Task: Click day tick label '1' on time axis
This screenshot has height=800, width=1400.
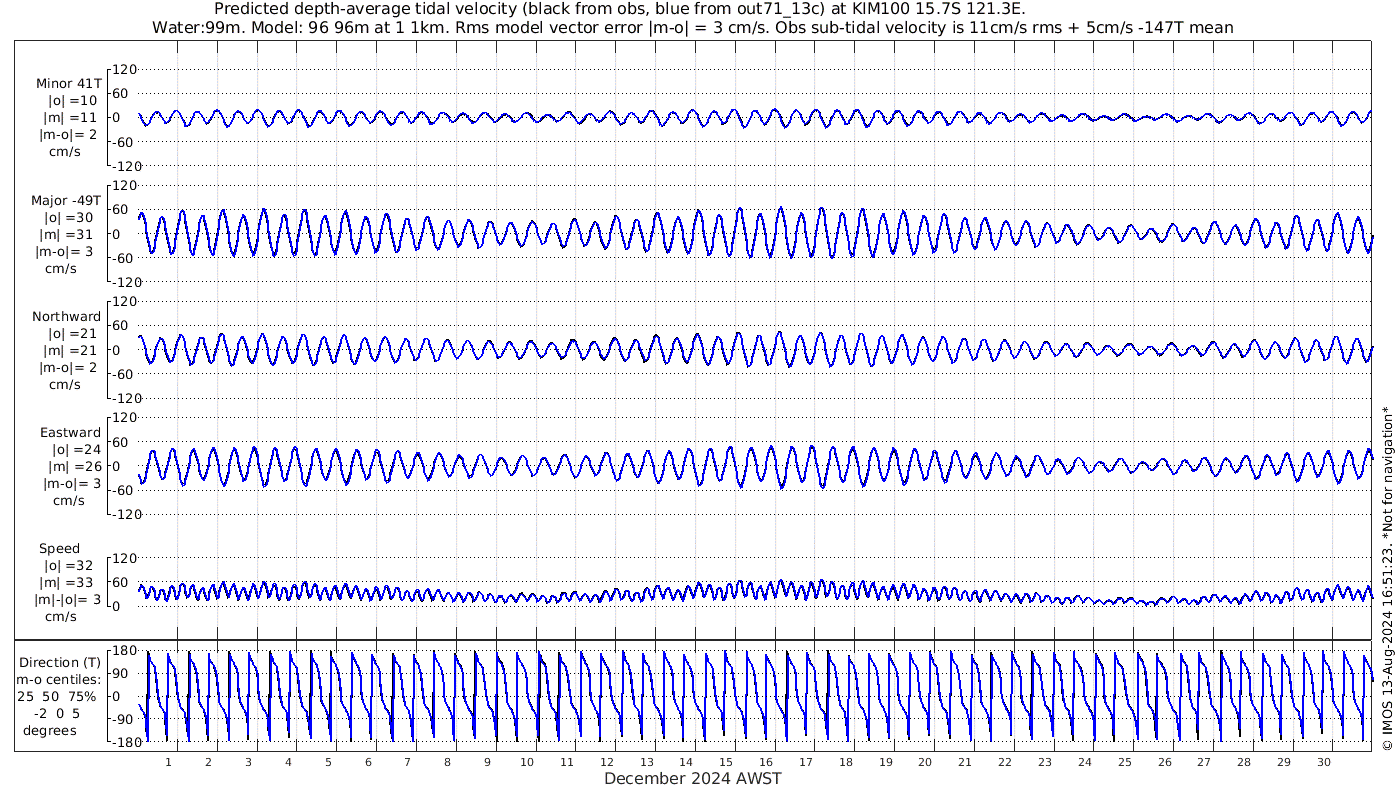Action: click(x=168, y=762)
